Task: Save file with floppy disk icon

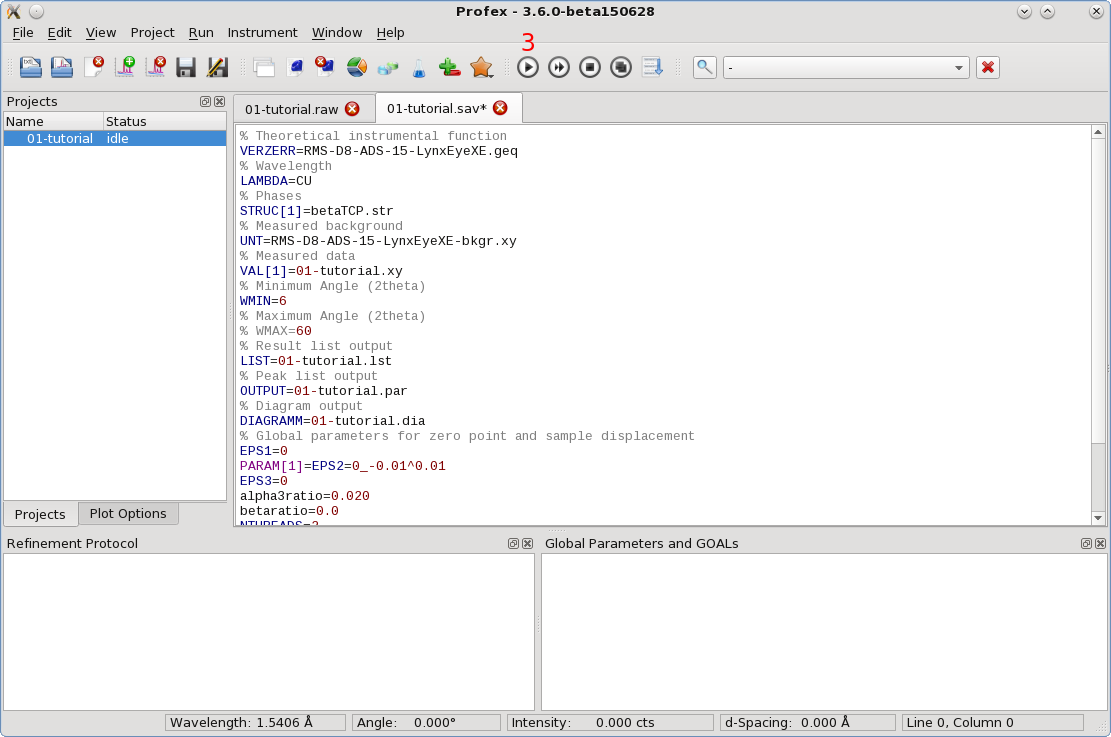Action: click(186, 67)
